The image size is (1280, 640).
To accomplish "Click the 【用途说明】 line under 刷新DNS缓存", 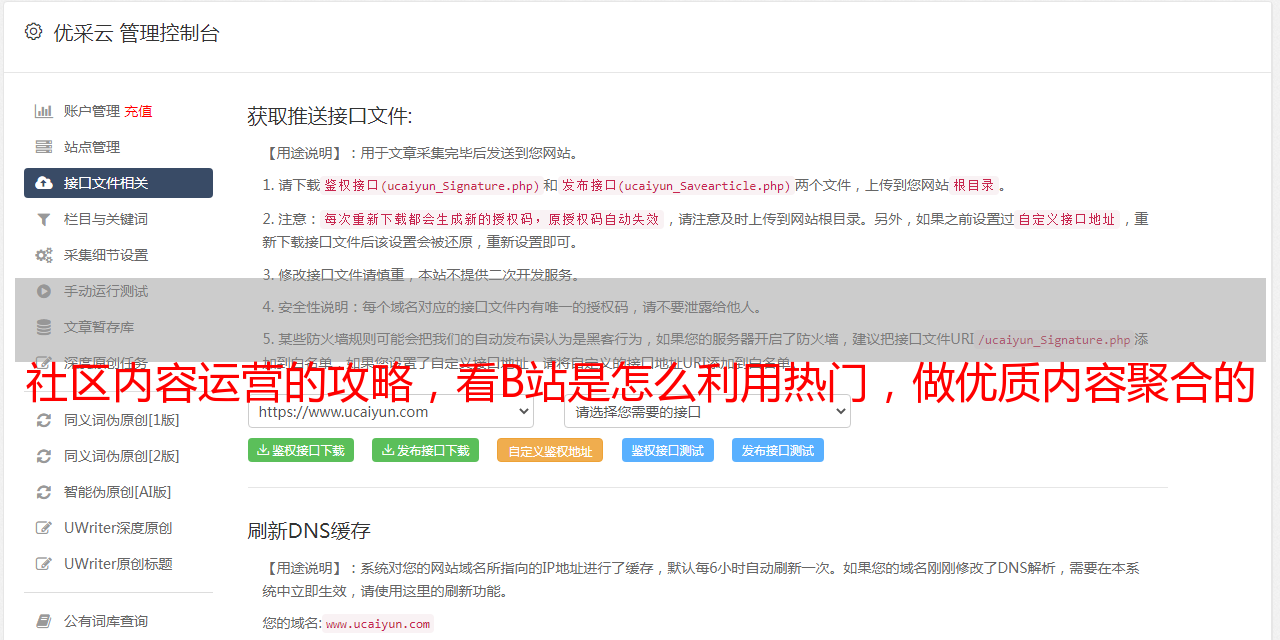I will (701, 579).
